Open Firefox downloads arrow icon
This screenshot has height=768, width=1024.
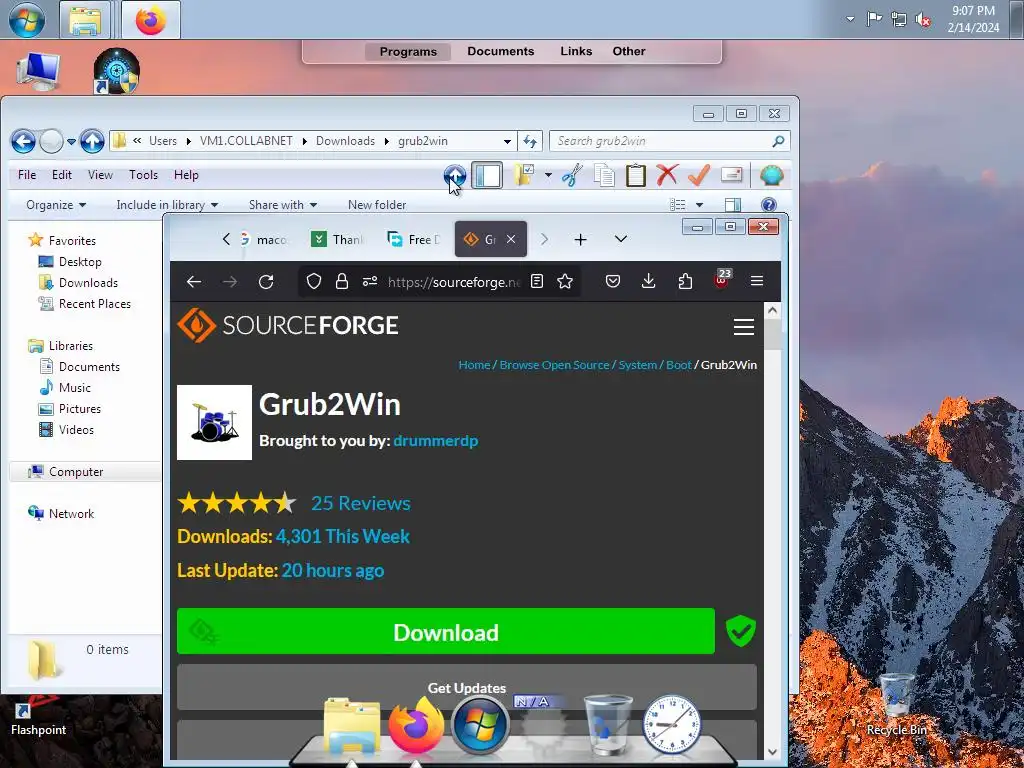click(648, 281)
